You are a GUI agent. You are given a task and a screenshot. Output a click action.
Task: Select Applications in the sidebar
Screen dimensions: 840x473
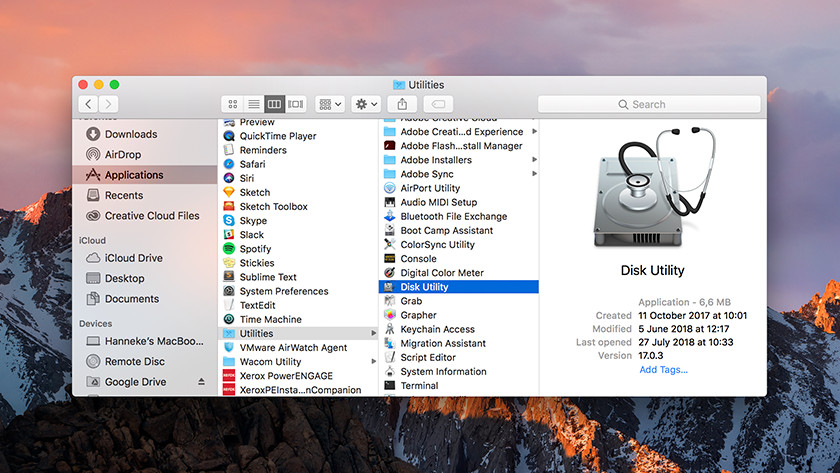[x=145, y=175]
